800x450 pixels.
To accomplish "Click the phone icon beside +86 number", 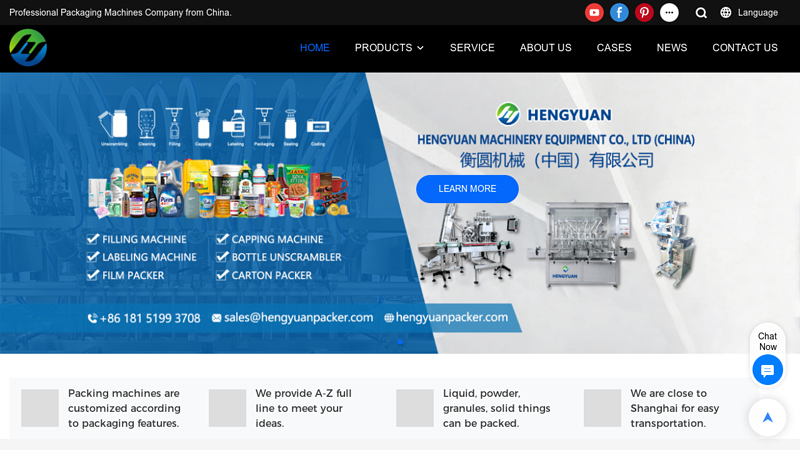I will pos(92,318).
